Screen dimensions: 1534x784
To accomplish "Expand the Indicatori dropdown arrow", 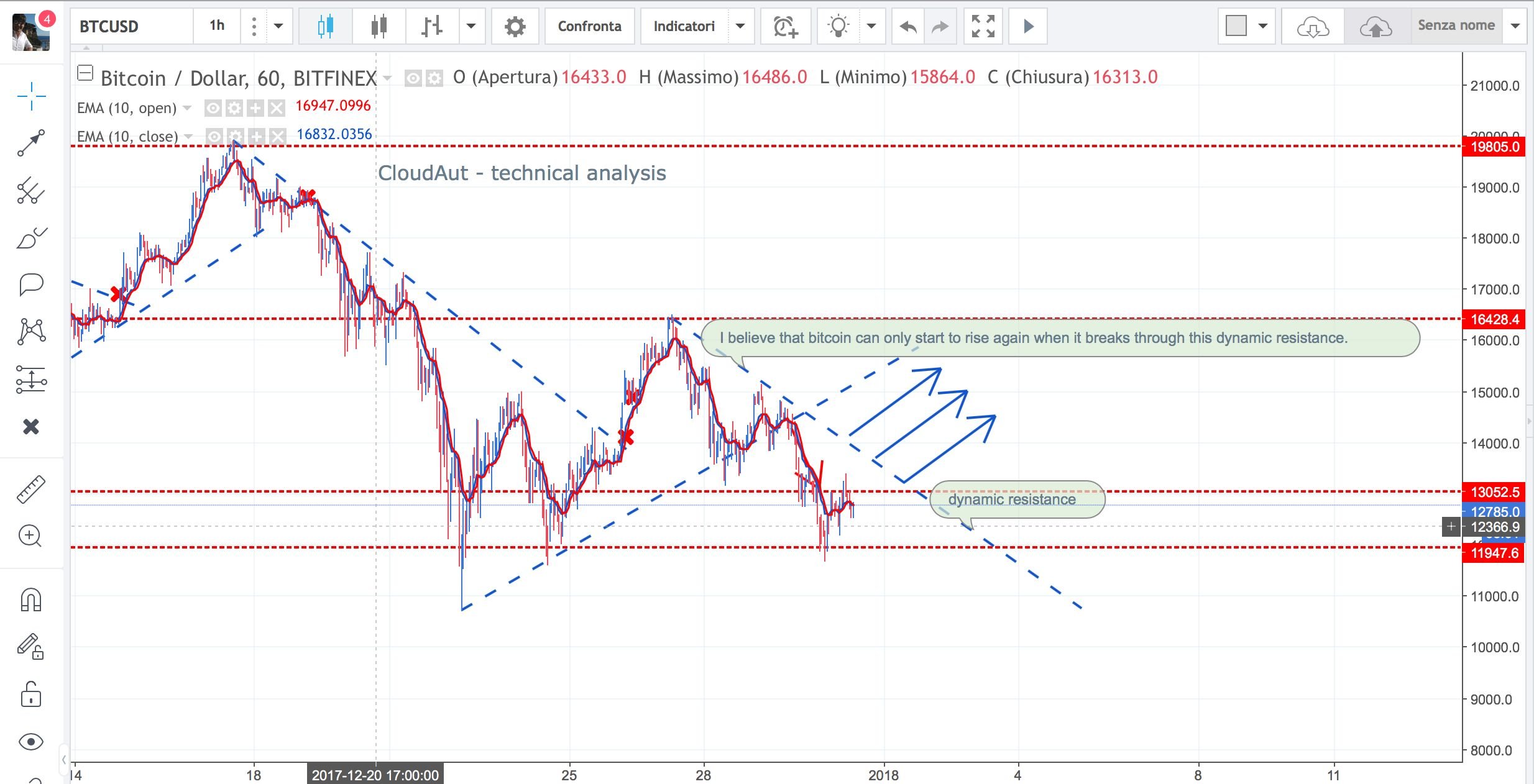I will (740, 26).
